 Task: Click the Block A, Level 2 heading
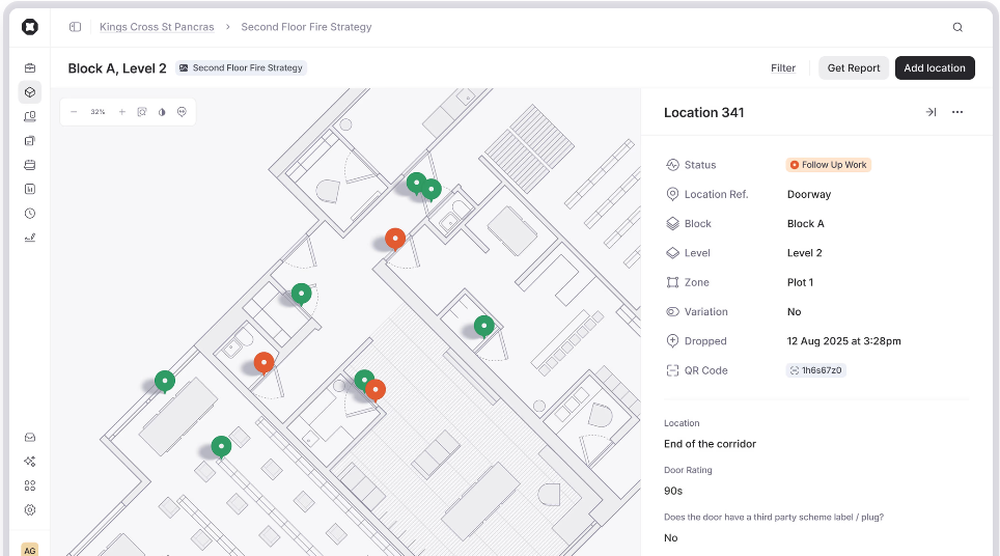click(117, 68)
